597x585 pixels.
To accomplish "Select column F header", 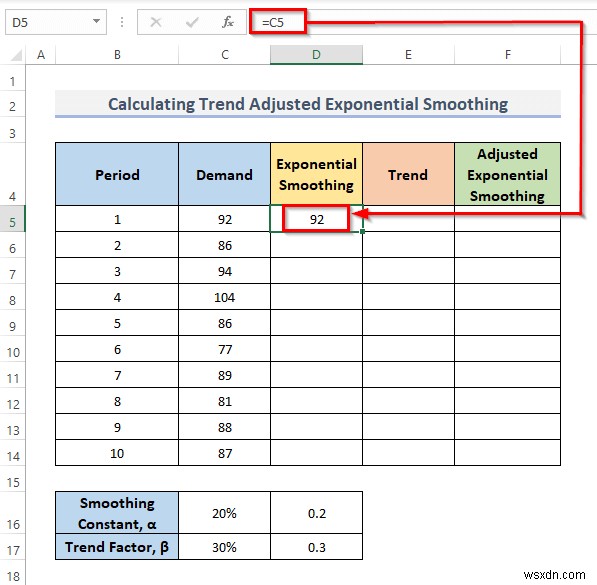I will point(508,55).
